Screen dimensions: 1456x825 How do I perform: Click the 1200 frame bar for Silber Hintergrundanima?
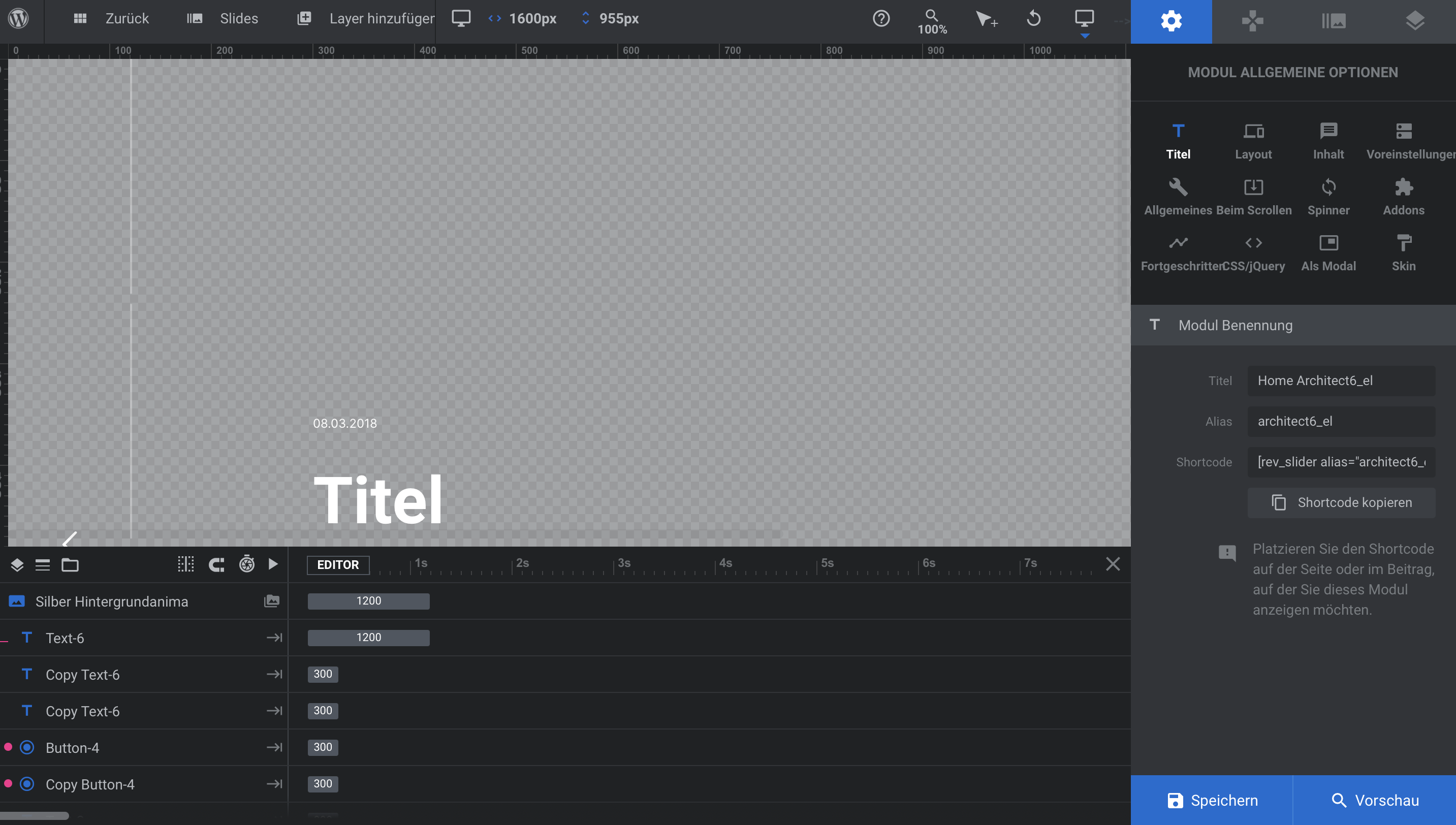368,601
